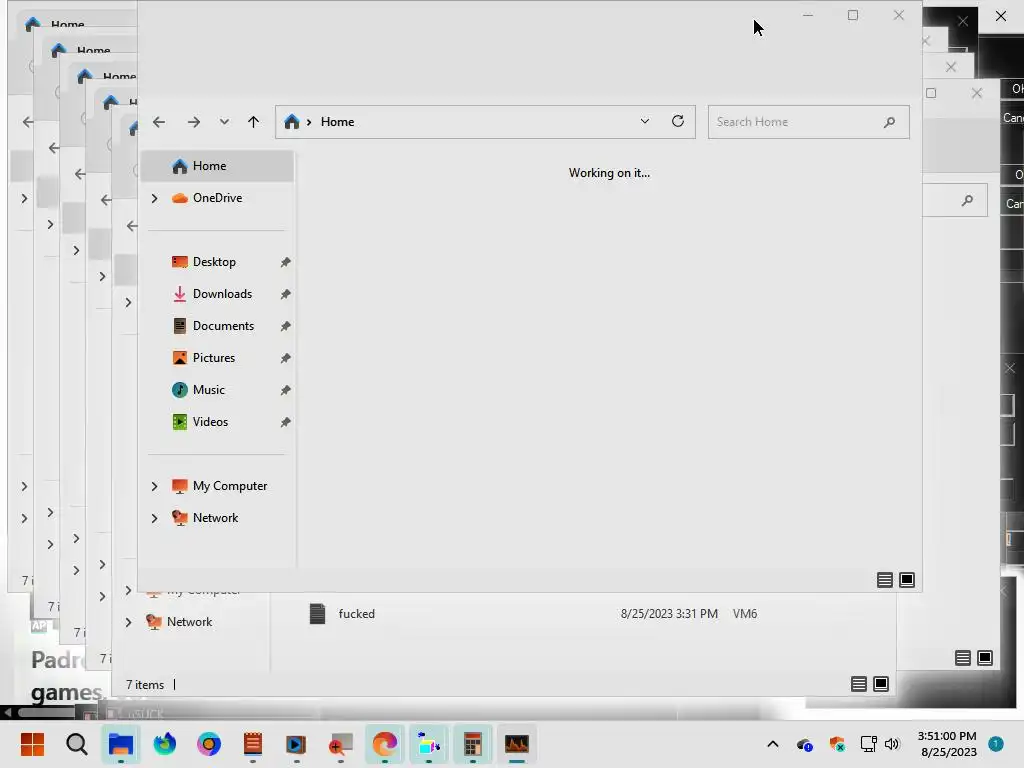Go back in front Home window
Image resolution: width=1024 pixels, height=768 pixels.
pos(159,122)
